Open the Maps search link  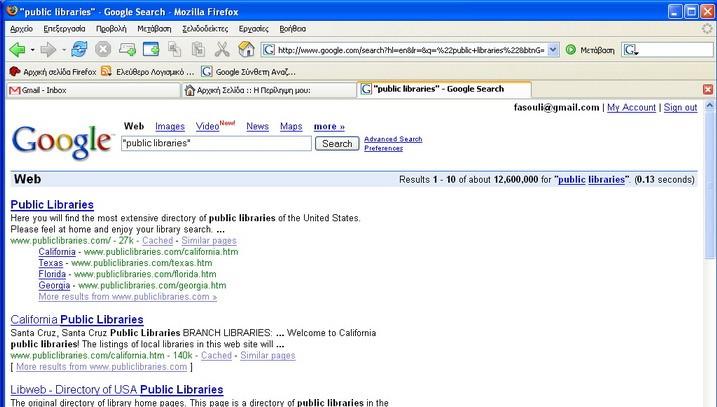(x=291, y=126)
